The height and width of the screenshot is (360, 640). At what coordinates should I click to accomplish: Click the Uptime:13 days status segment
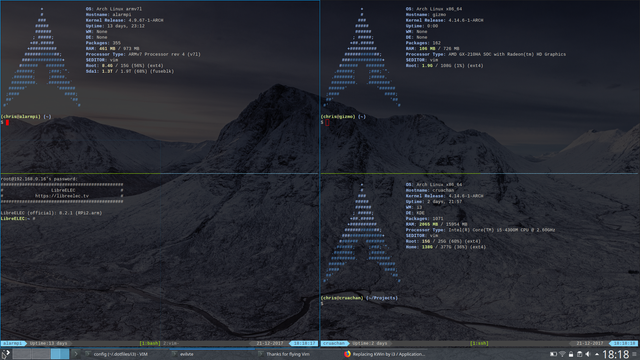[48, 343]
